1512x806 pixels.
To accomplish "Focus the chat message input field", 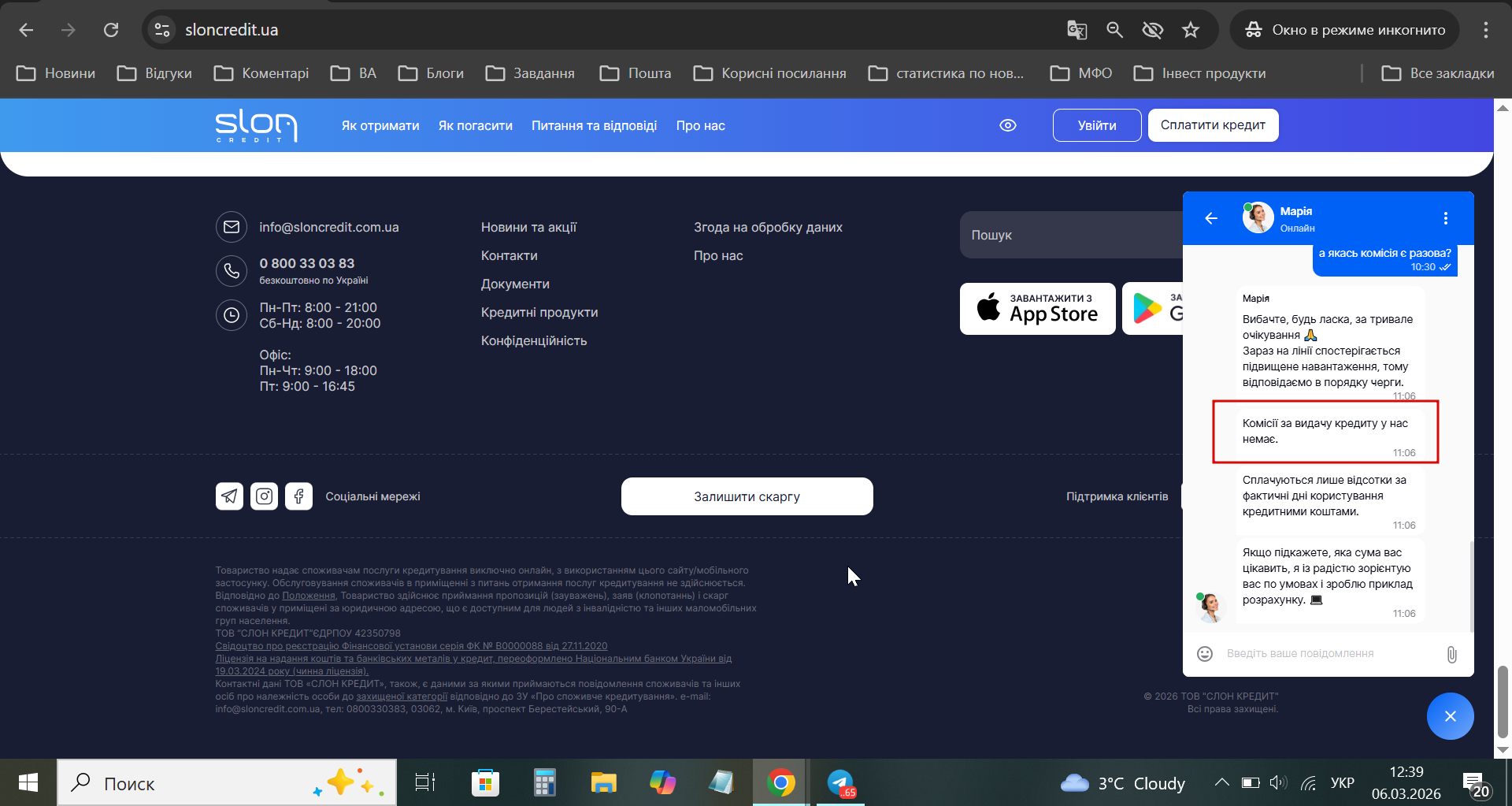I will coord(1329,653).
